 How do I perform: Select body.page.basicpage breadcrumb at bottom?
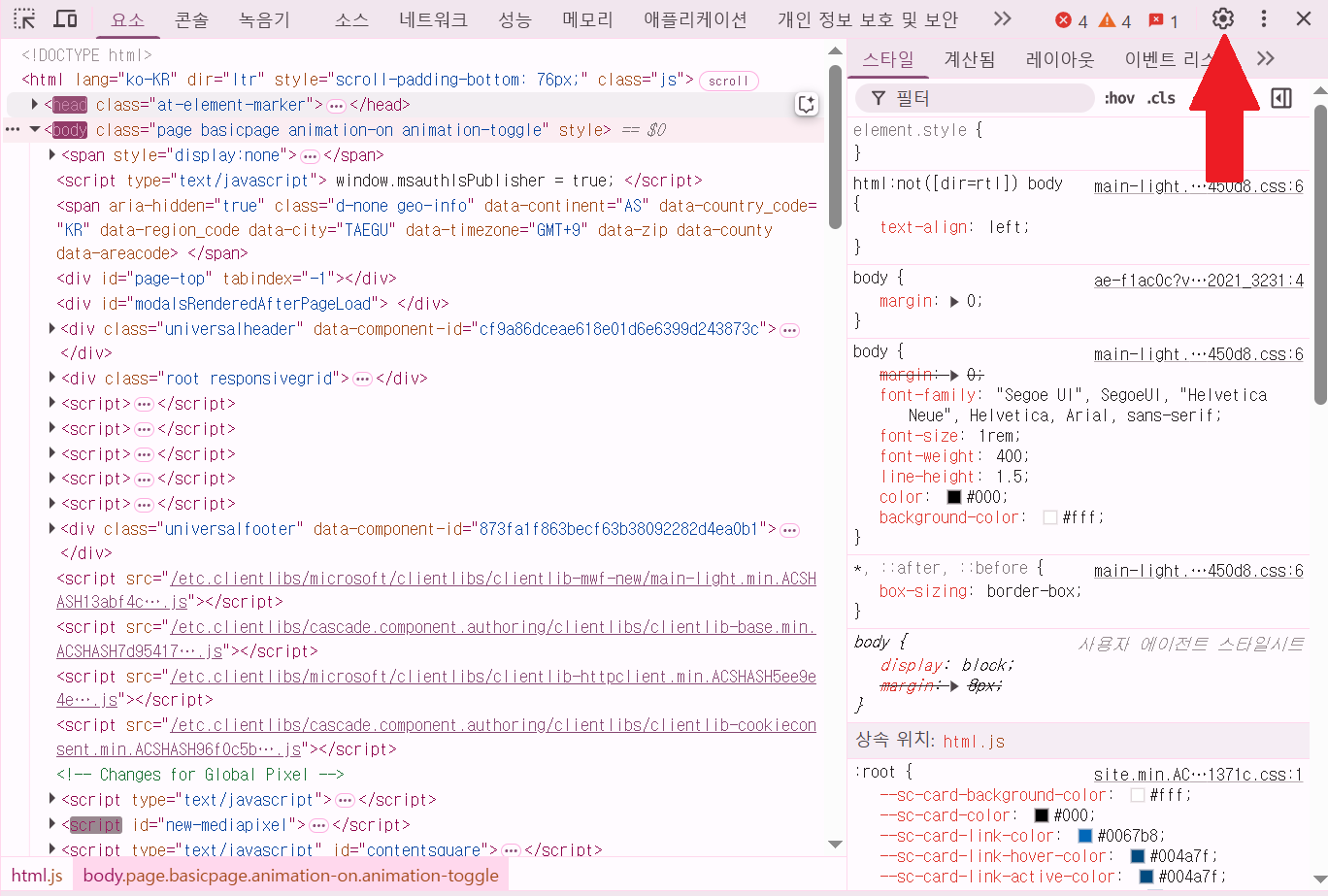coord(290,876)
